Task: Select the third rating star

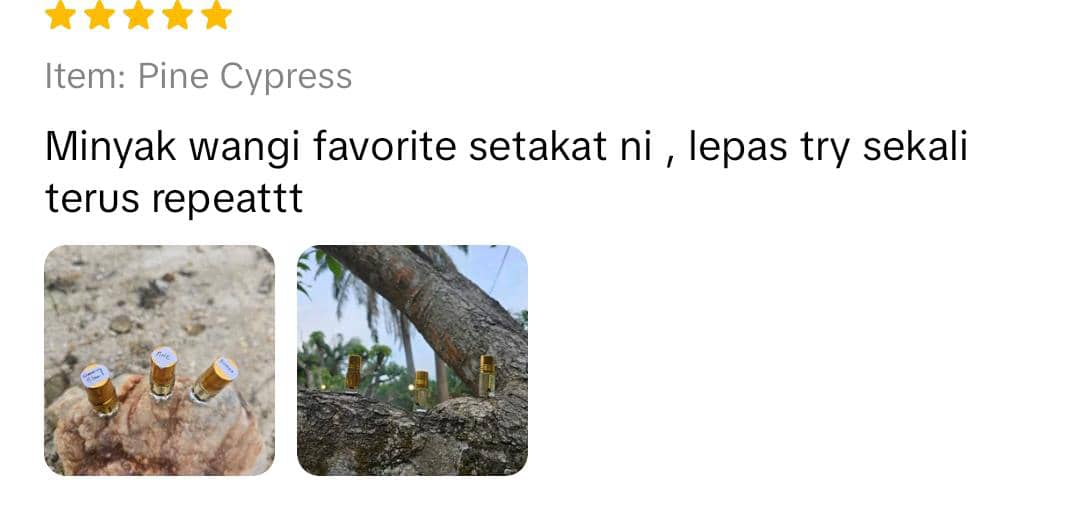Action: tap(138, 14)
